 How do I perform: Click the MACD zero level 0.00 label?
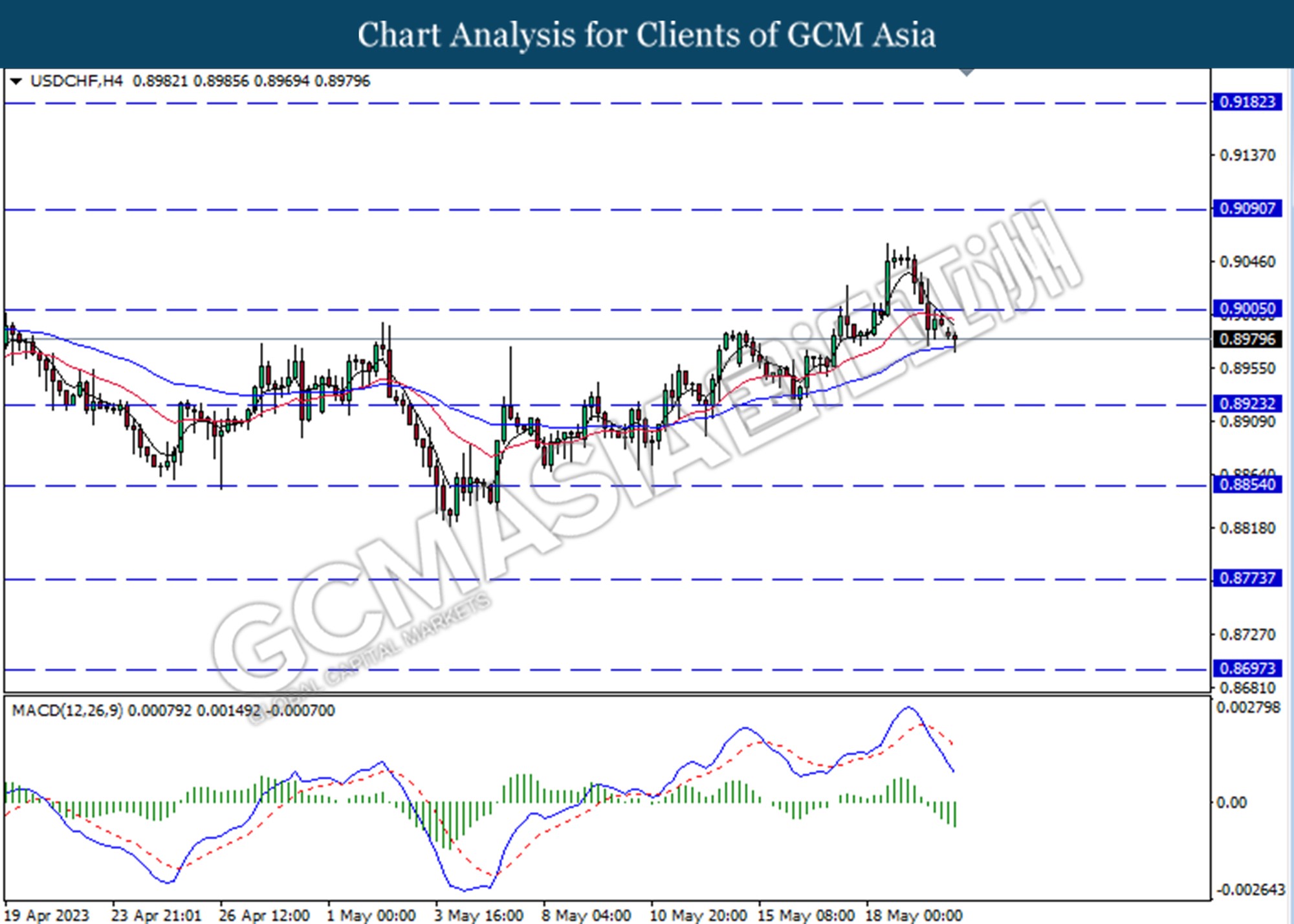click(x=1231, y=803)
